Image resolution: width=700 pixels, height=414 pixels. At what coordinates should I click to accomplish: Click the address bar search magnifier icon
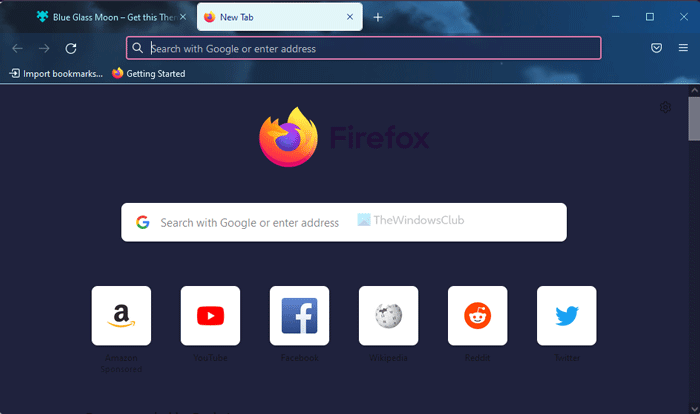tap(138, 48)
